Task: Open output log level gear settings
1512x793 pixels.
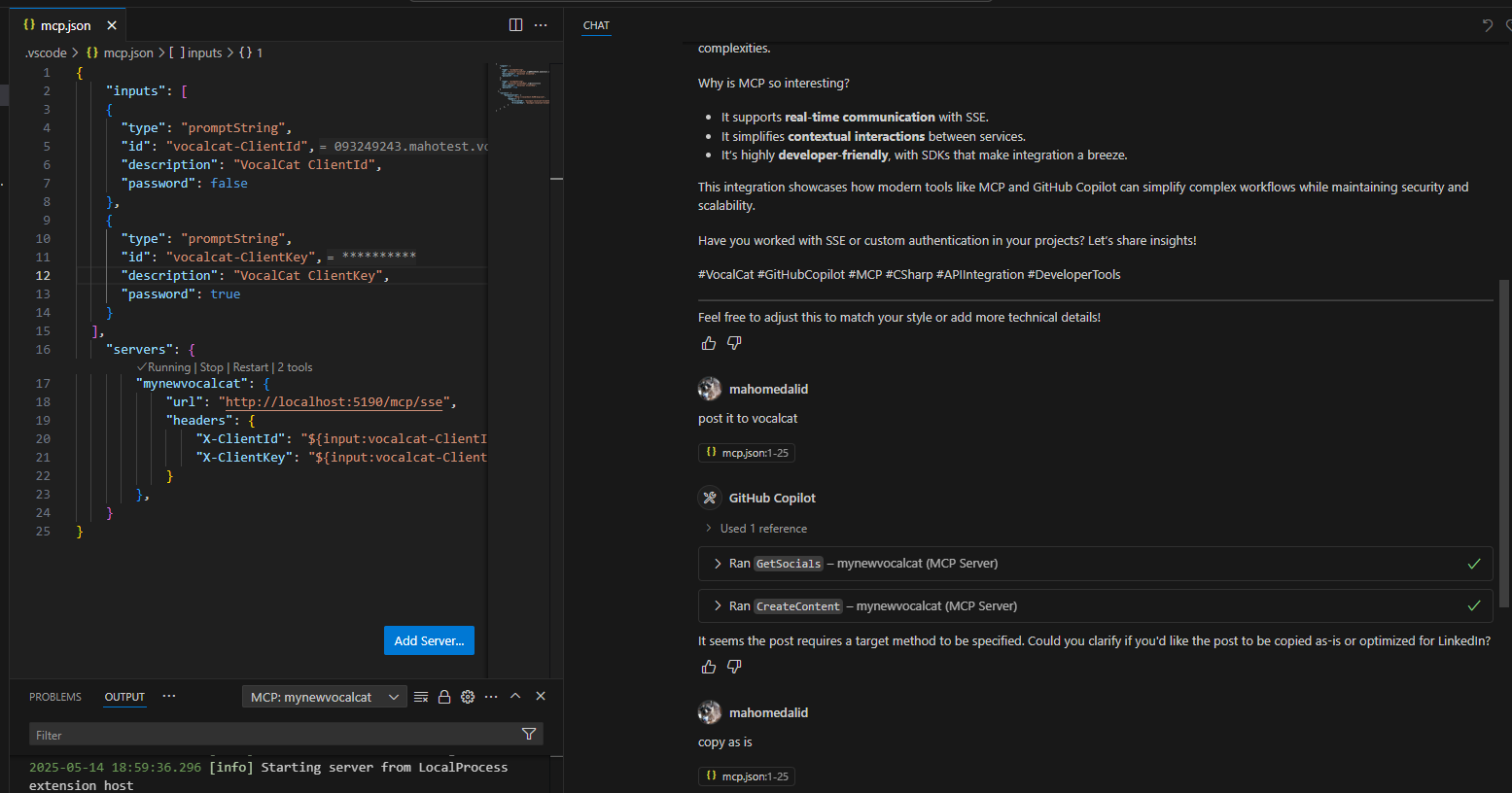Action: click(x=468, y=697)
